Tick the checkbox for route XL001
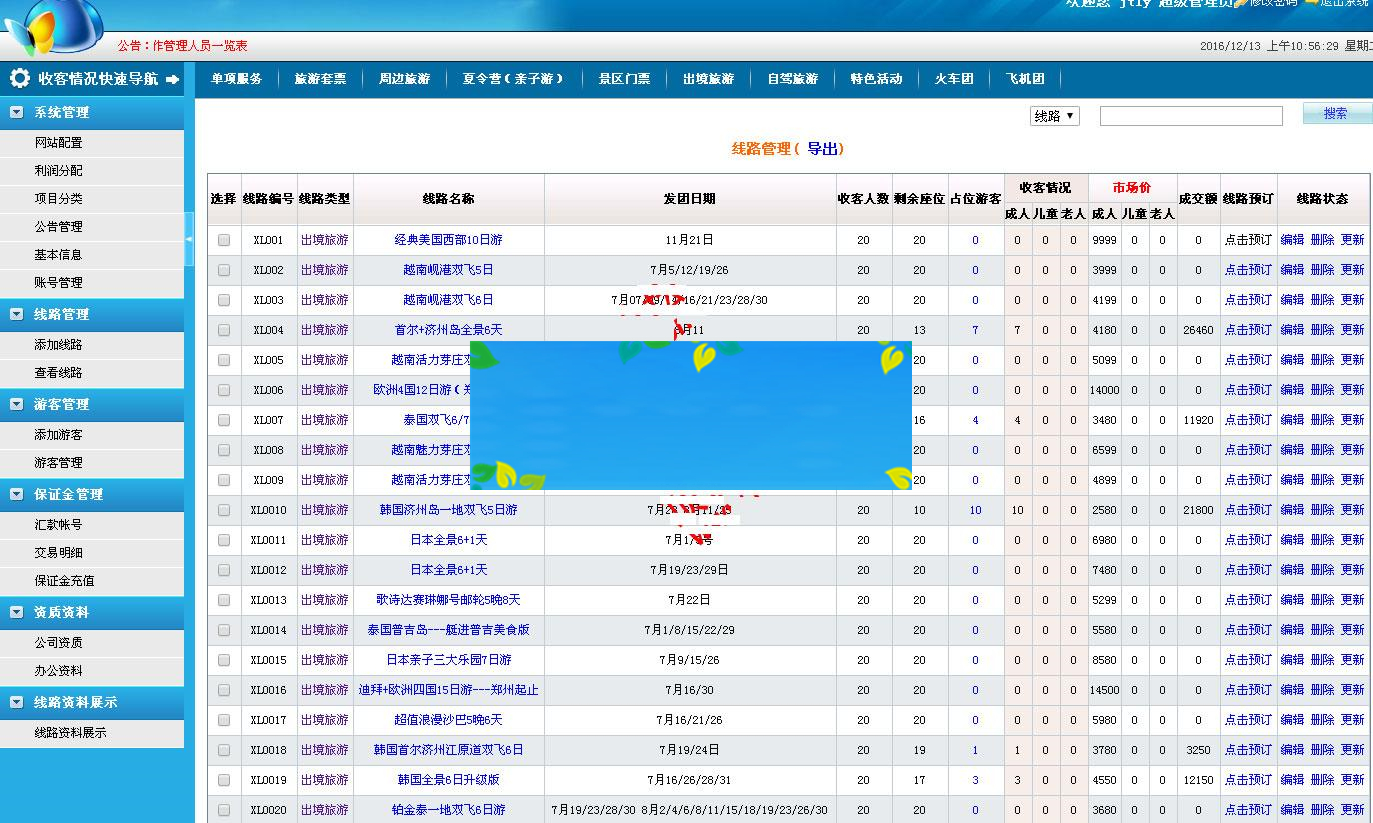Image resolution: width=1373 pixels, height=823 pixels. [x=224, y=240]
